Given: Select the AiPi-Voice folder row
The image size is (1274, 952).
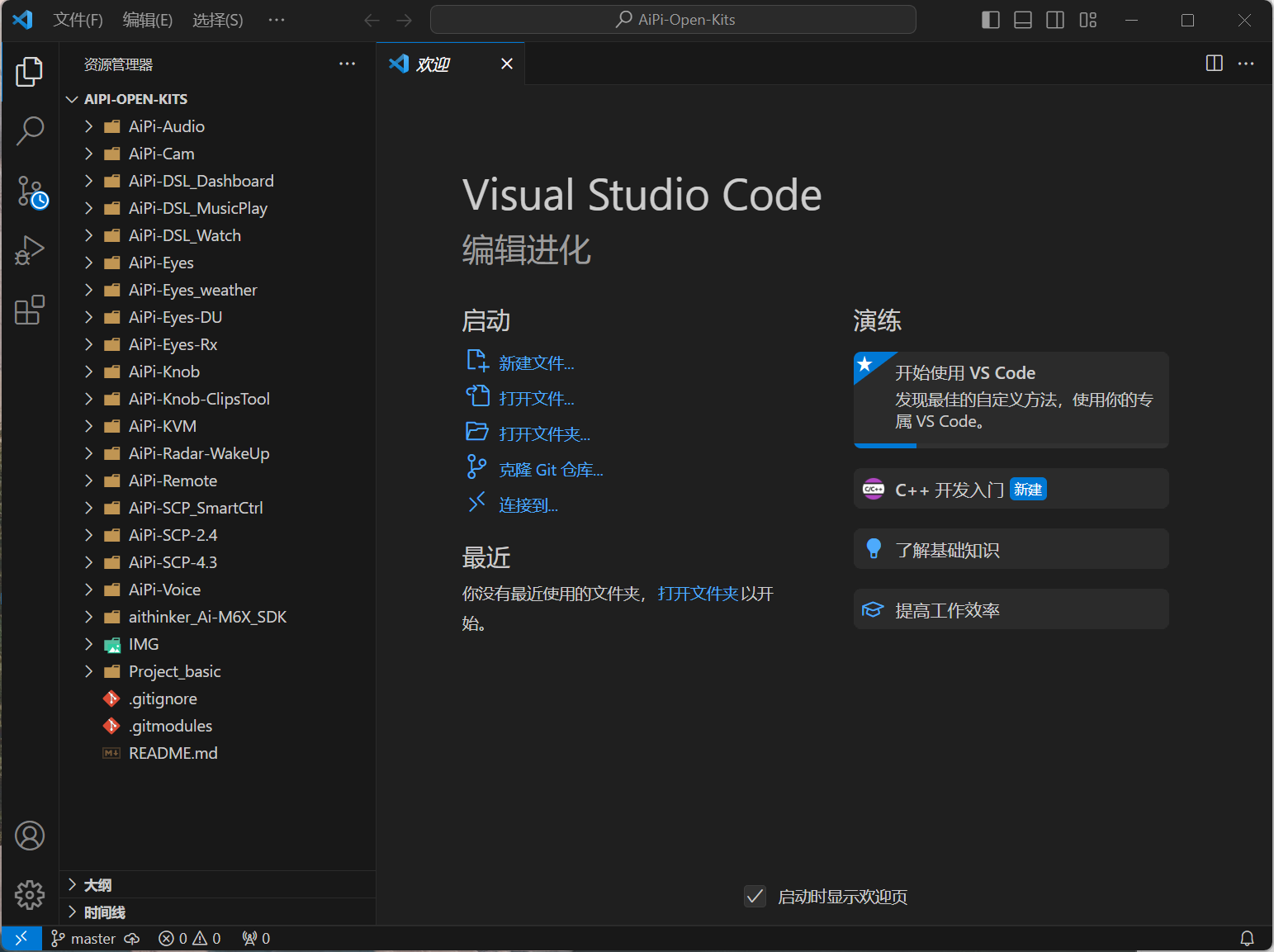Looking at the screenshot, I should point(218,590).
